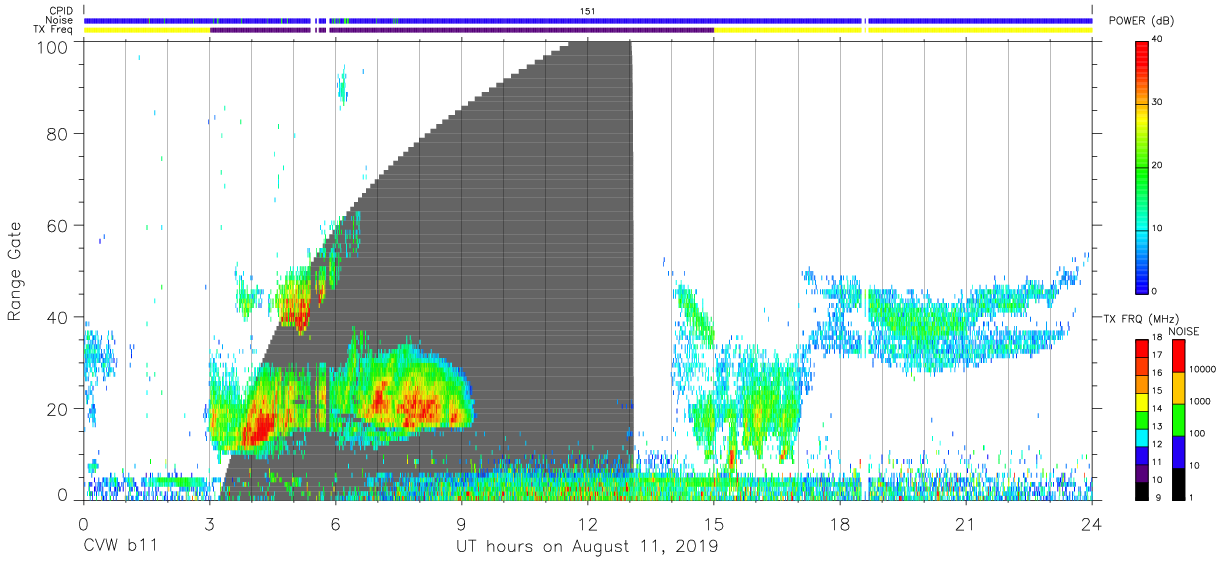
Task: Click the 'POWER (dB)' legend title
Action: click(x=1141, y=21)
